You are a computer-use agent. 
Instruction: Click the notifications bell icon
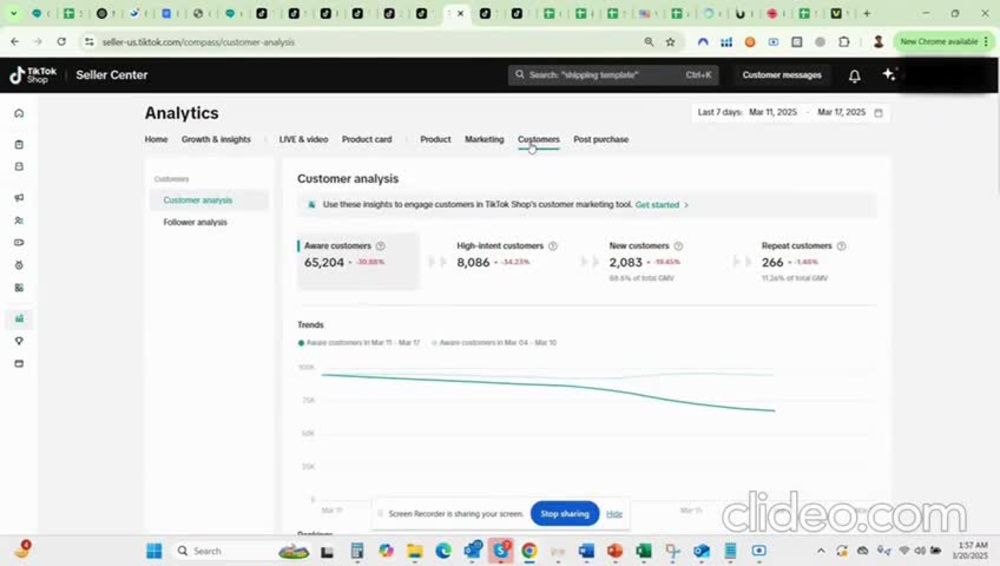click(x=855, y=76)
